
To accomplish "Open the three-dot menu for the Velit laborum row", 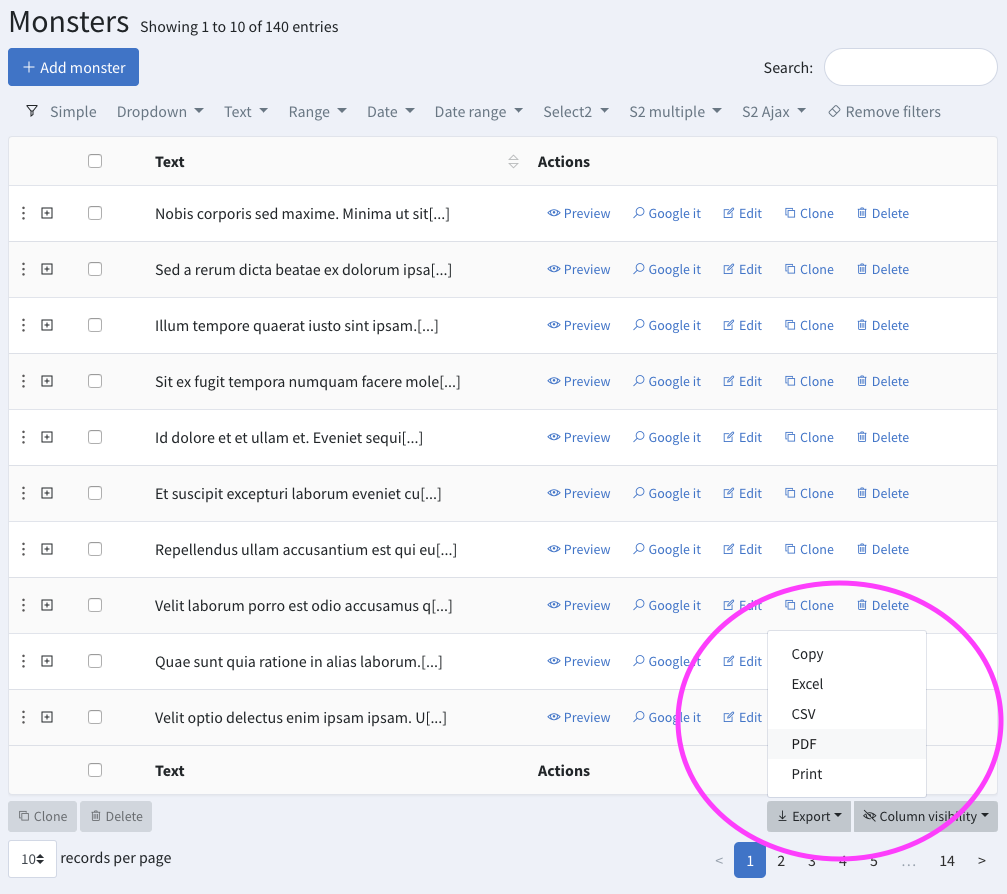I will pyautogui.click(x=24, y=605).
